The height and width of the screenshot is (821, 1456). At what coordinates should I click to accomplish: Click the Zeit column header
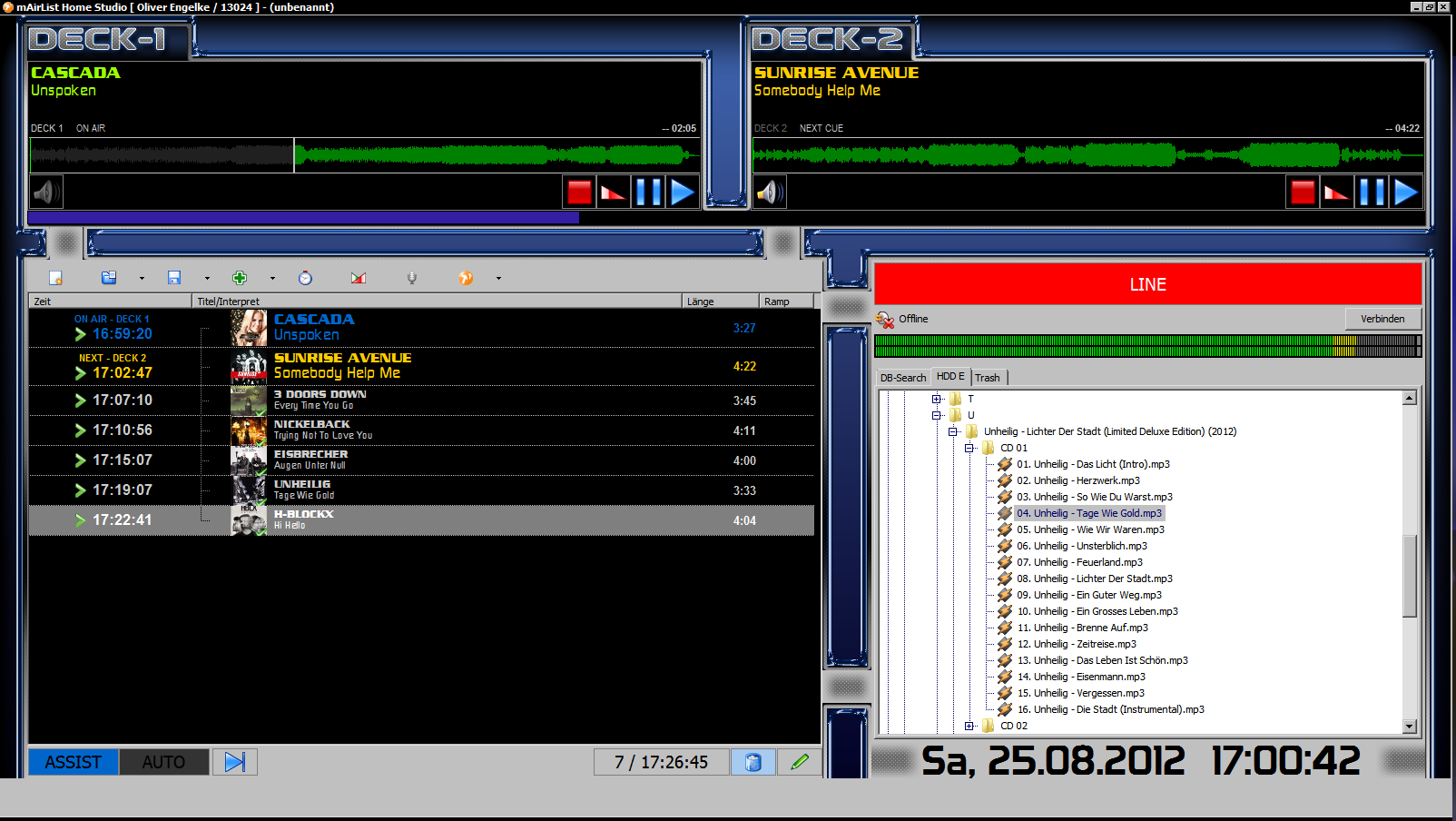tap(111, 302)
